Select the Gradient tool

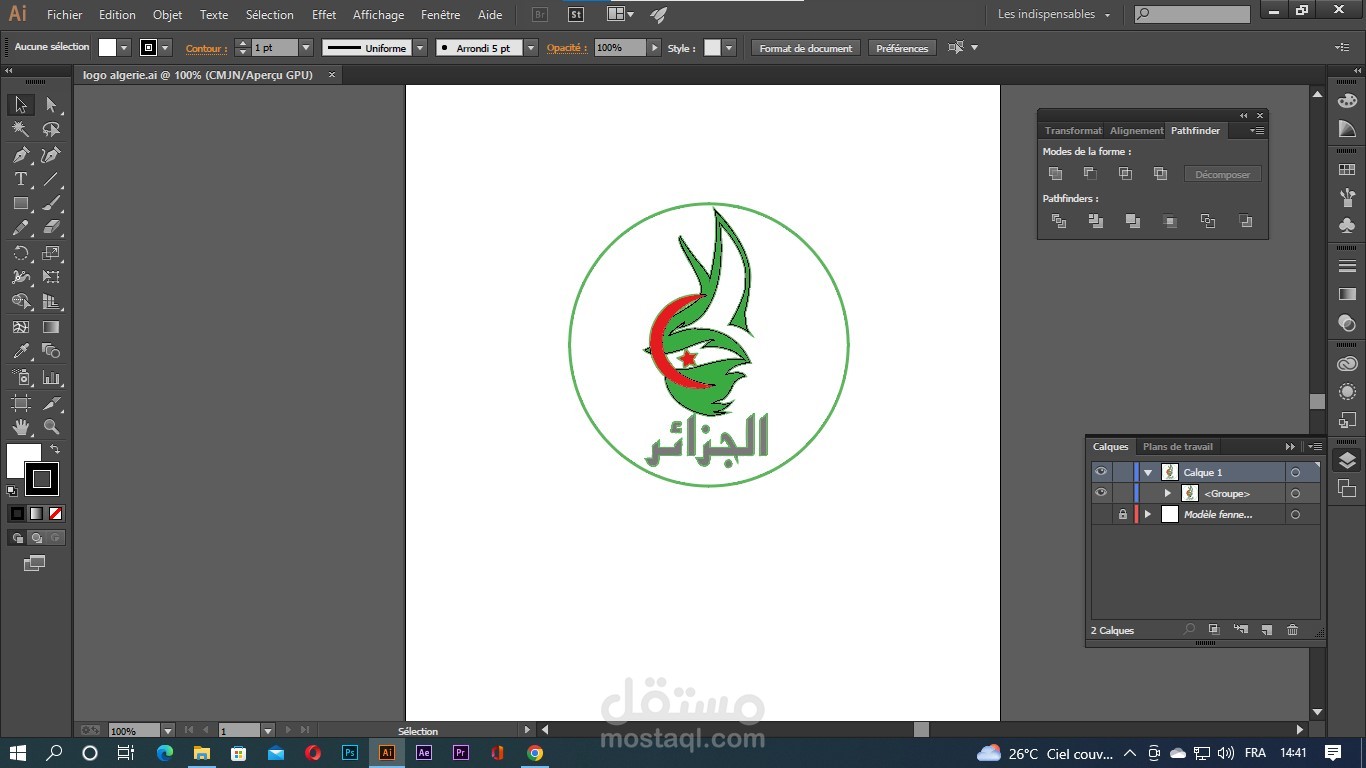(51, 327)
